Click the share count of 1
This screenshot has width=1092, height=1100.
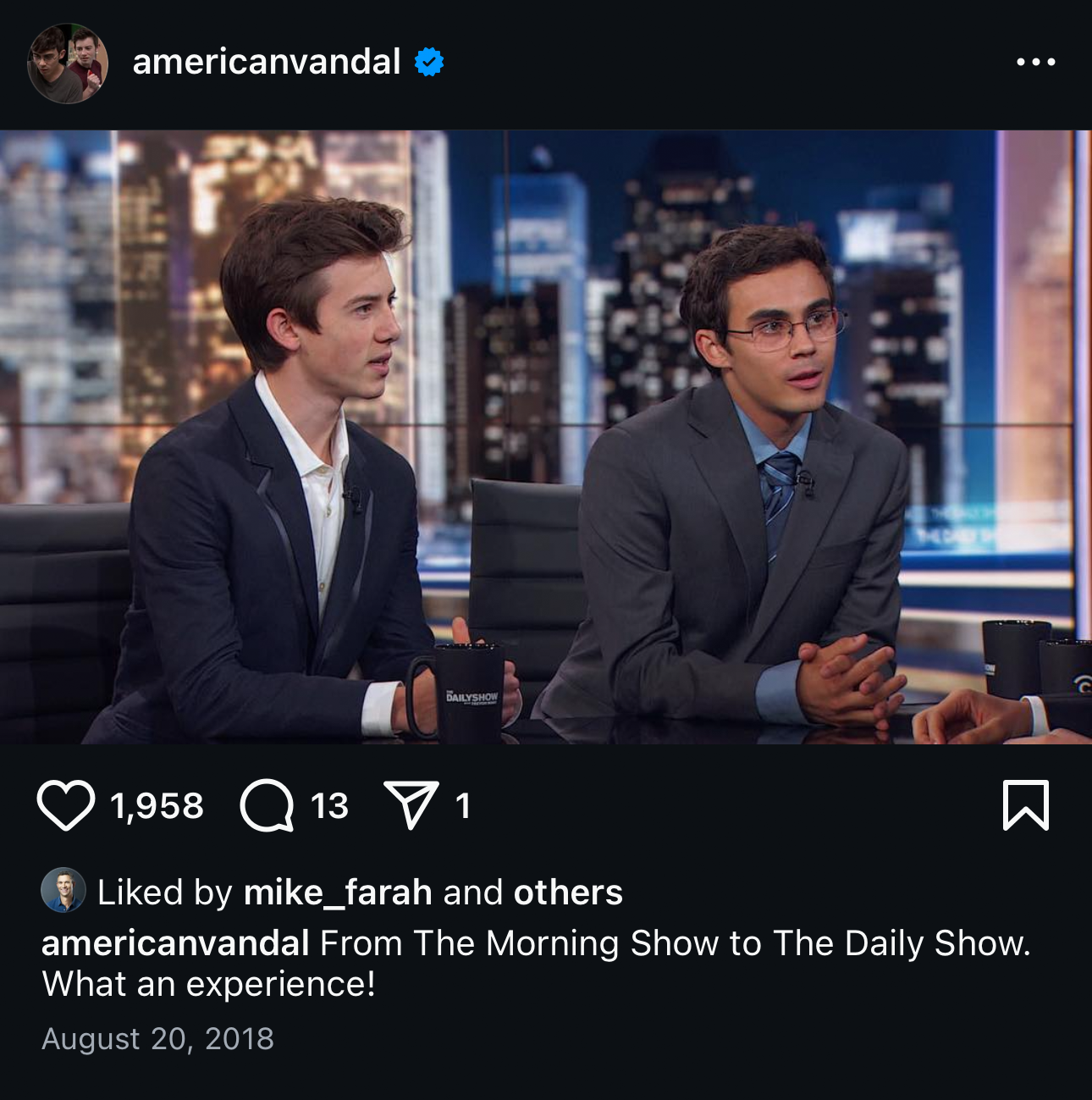pos(462,806)
